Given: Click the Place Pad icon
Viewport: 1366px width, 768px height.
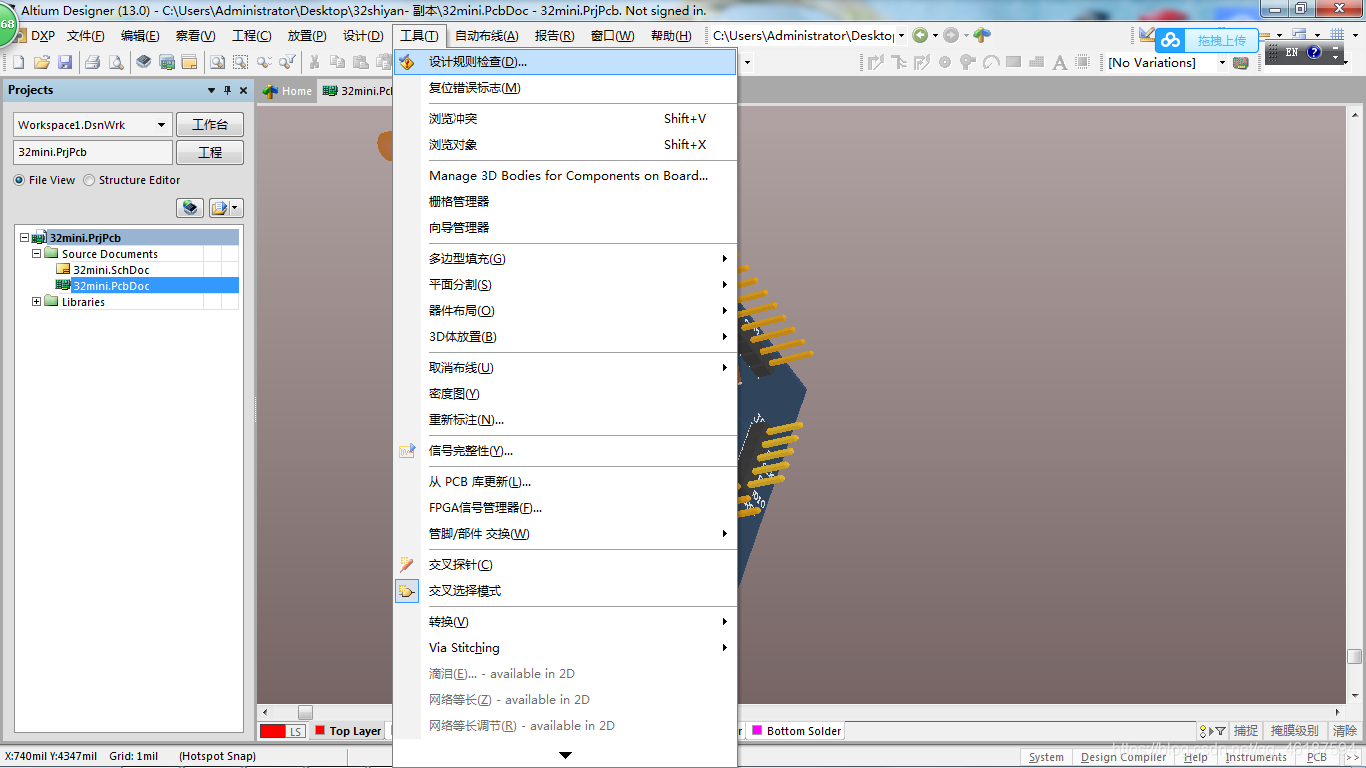Looking at the screenshot, I should (x=945, y=62).
